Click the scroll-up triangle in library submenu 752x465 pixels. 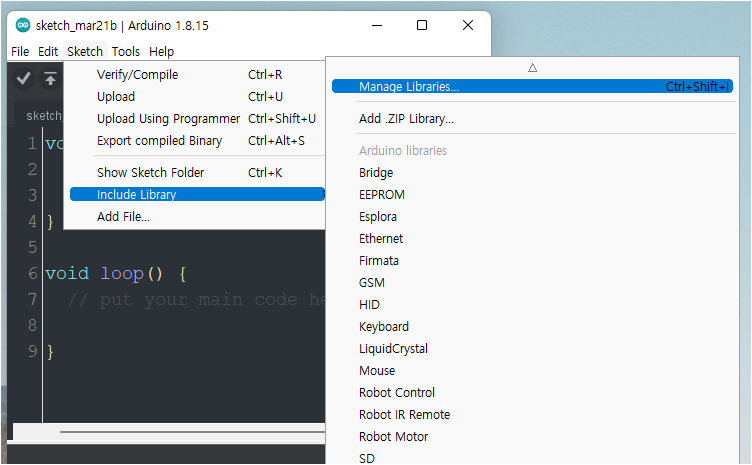[x=532, y=68]
